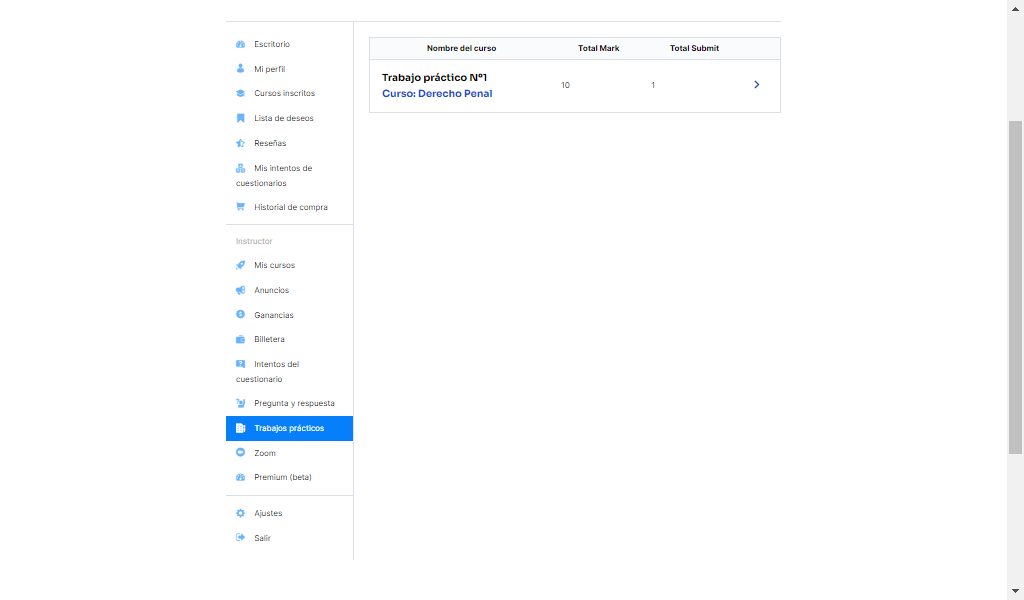This screenshot has height=600, width=1024.
Task: Click the Escritorio dashboard icon
Action: [x=240, y=44]
